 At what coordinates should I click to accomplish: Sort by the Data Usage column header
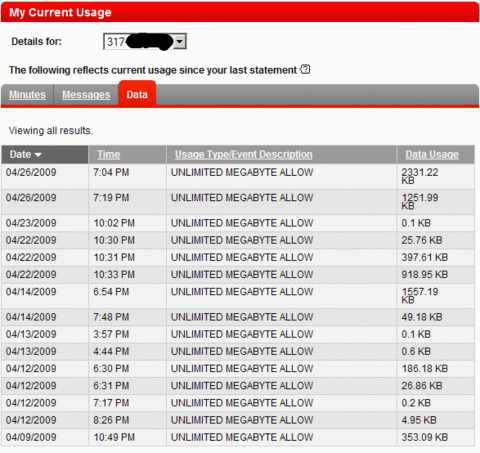click(x=432, y=154)
